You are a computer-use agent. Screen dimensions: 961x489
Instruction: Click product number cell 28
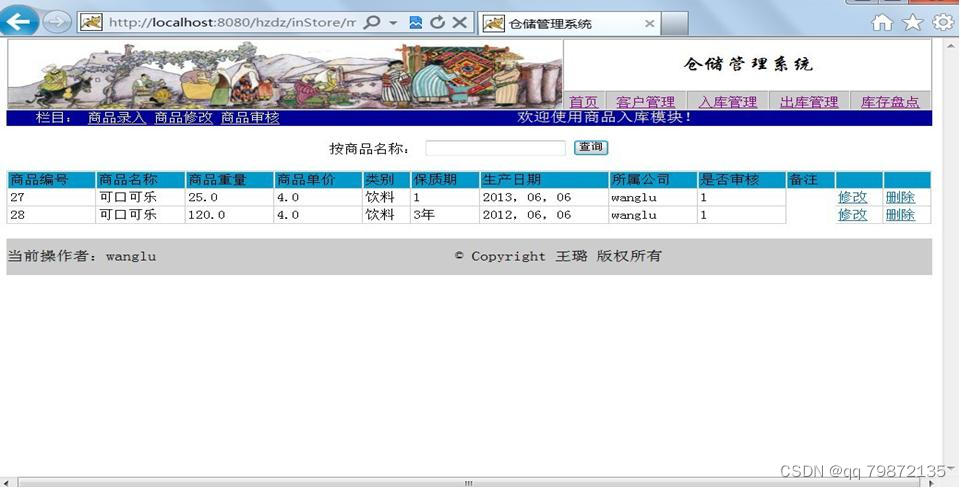(51, 215)
